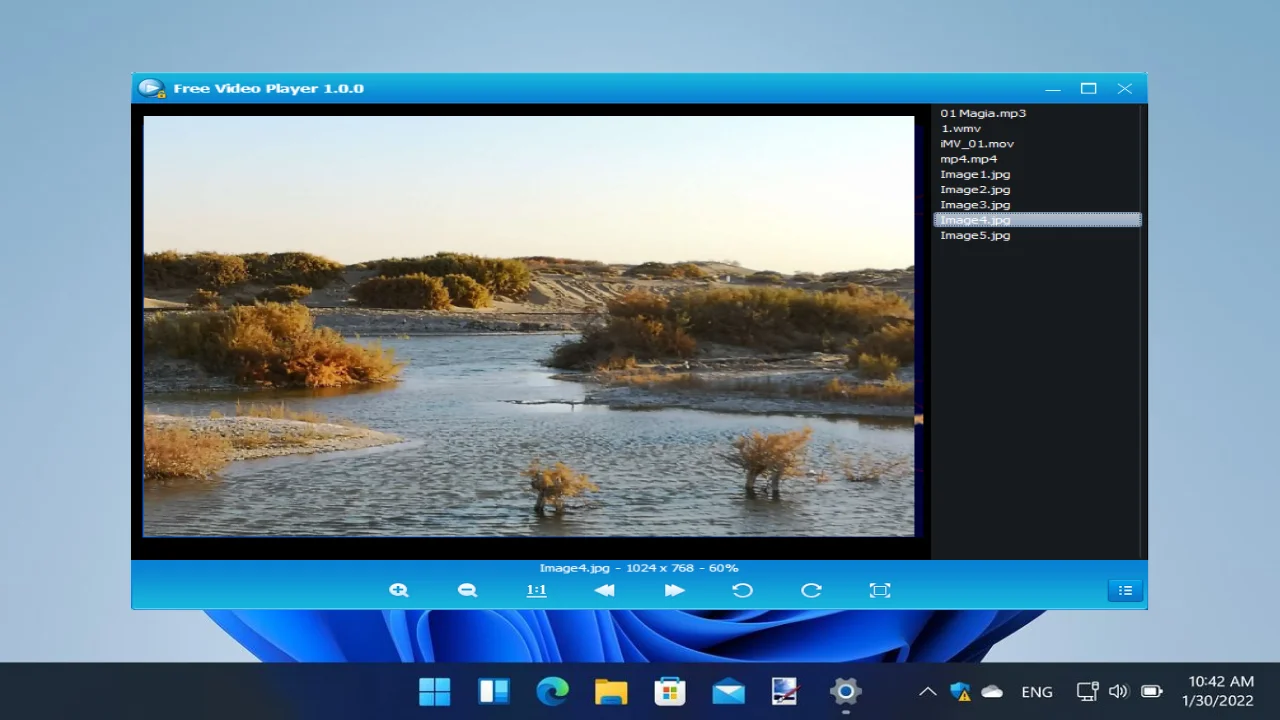This screenshot has height=720, width=1280.
Task: Close the Free Video Player window
Action: (x=1125, y=88)
